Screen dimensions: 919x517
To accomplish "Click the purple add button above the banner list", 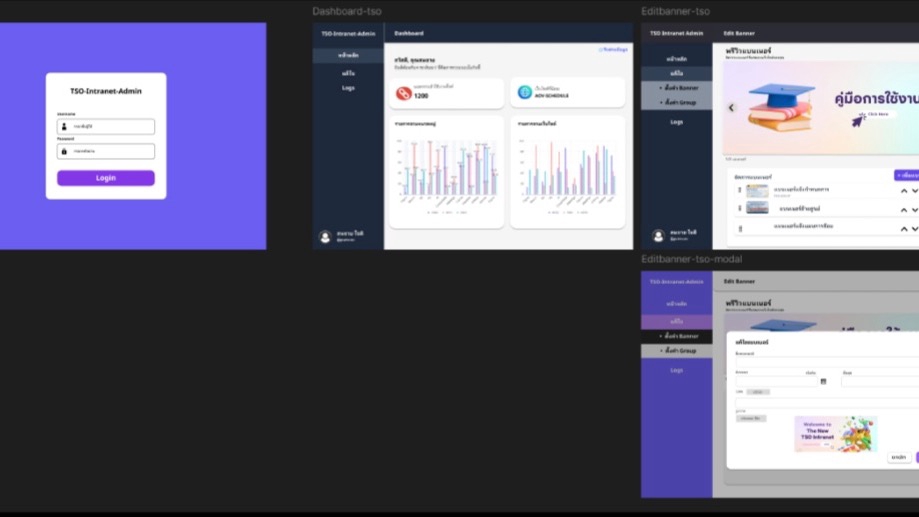I will (x=906, y=175).
